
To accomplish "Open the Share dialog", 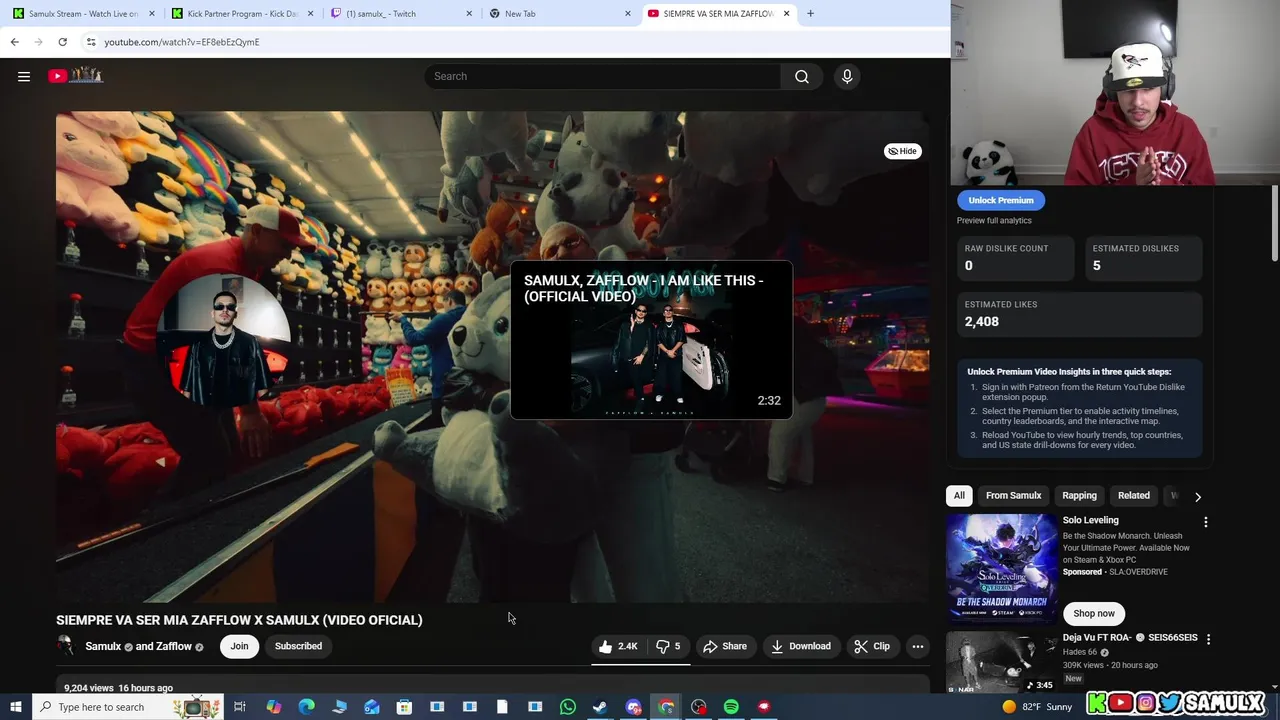I will coord(725,646).
